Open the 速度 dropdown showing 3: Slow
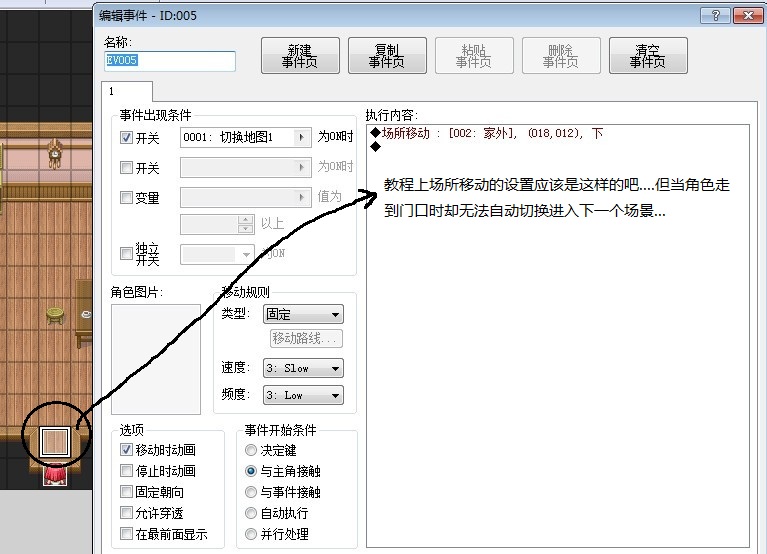 (303, 368)
